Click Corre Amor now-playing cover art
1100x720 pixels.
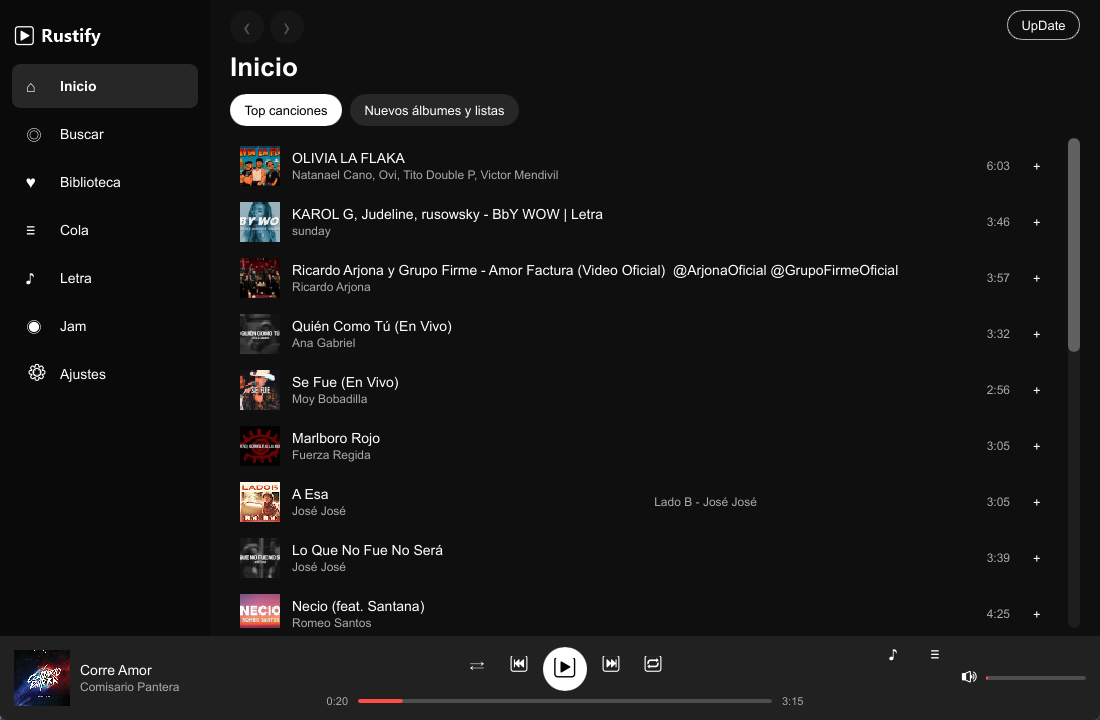point(42,678)
